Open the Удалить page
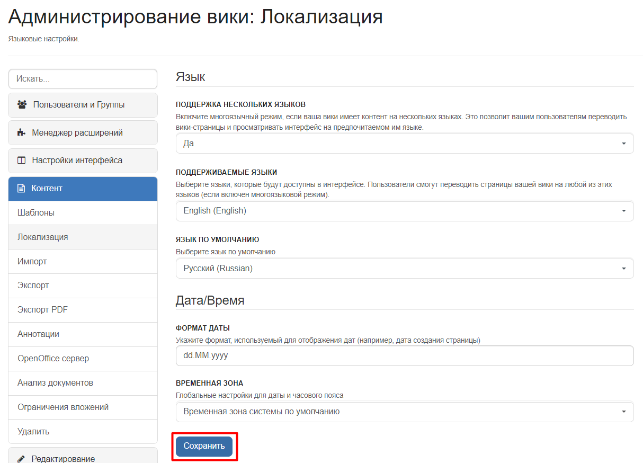This screenshot has height=463, width=643. pos(83,431)
